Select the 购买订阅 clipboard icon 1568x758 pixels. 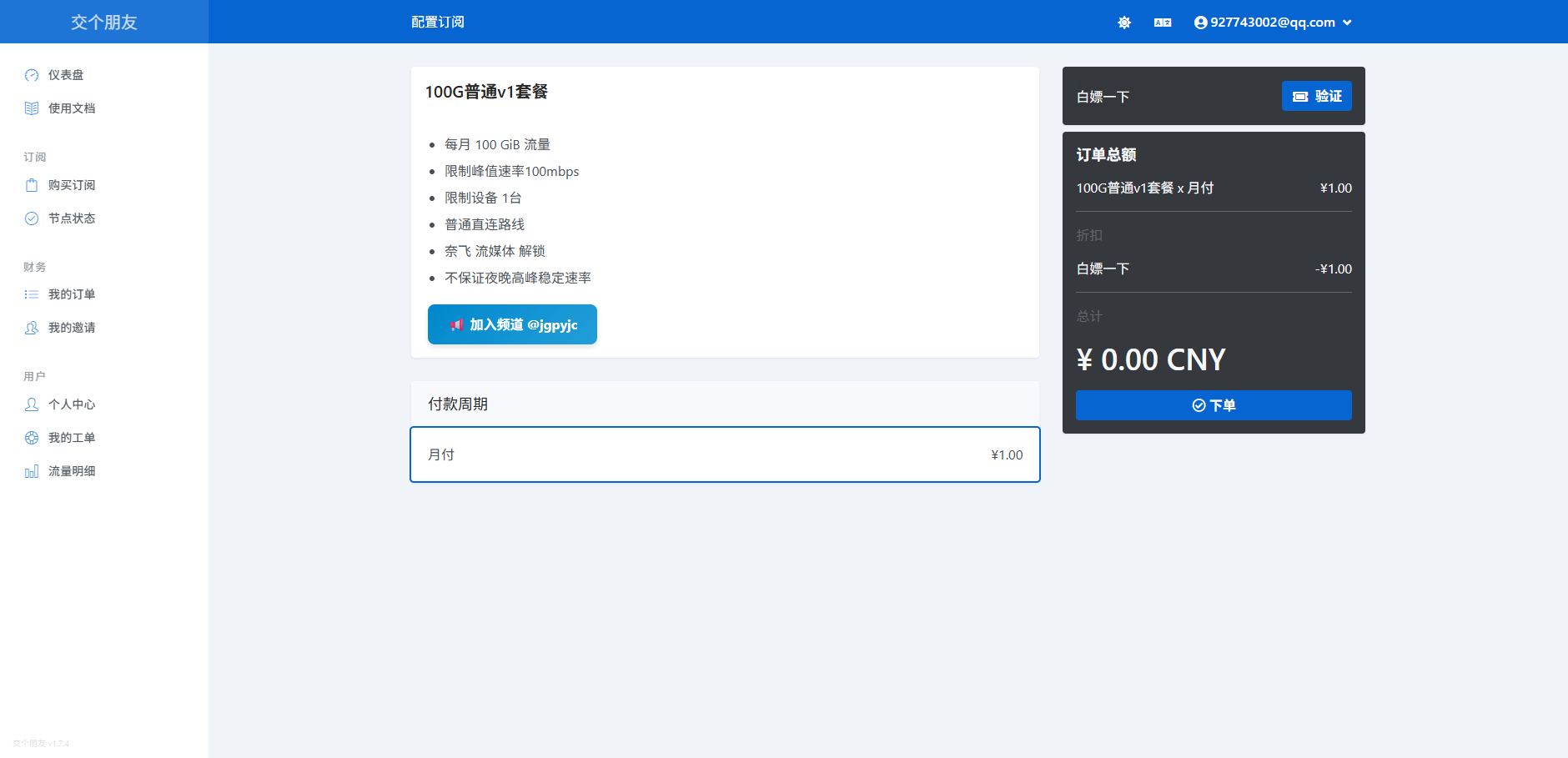[x=32, y=184]
